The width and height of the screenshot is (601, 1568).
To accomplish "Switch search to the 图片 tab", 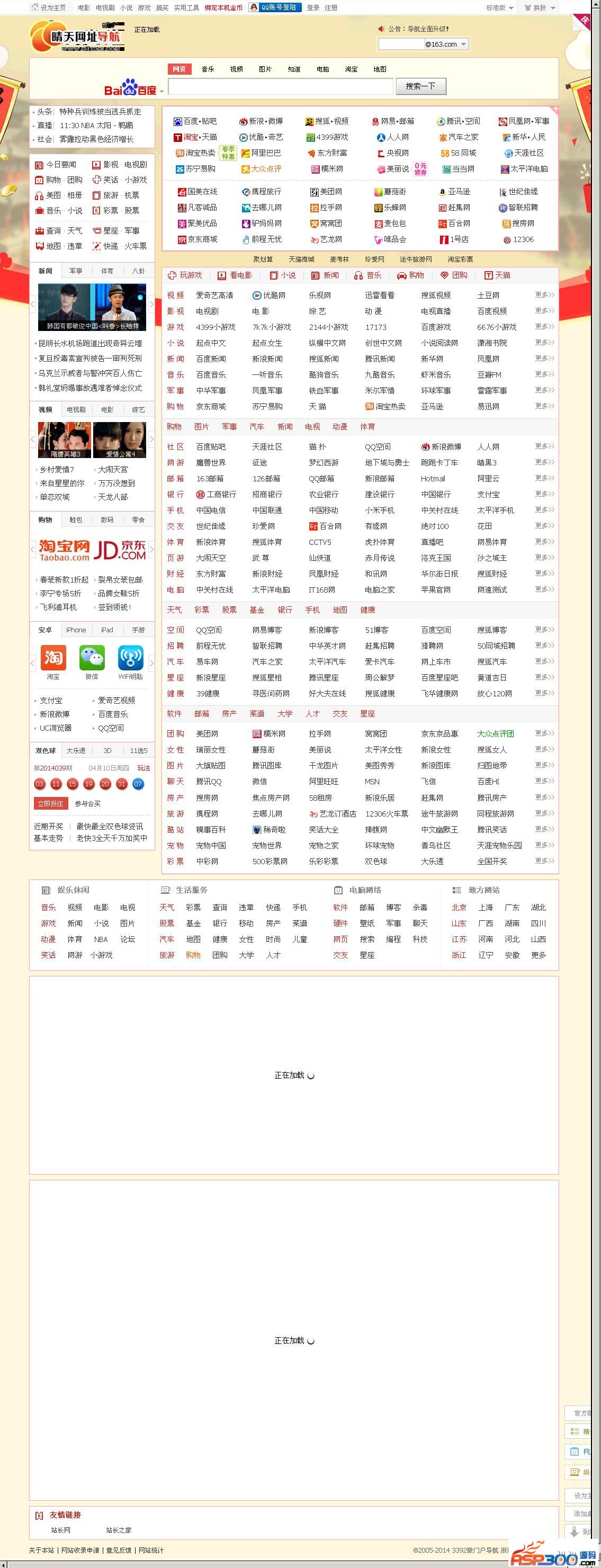I will [x=265, y=69].
